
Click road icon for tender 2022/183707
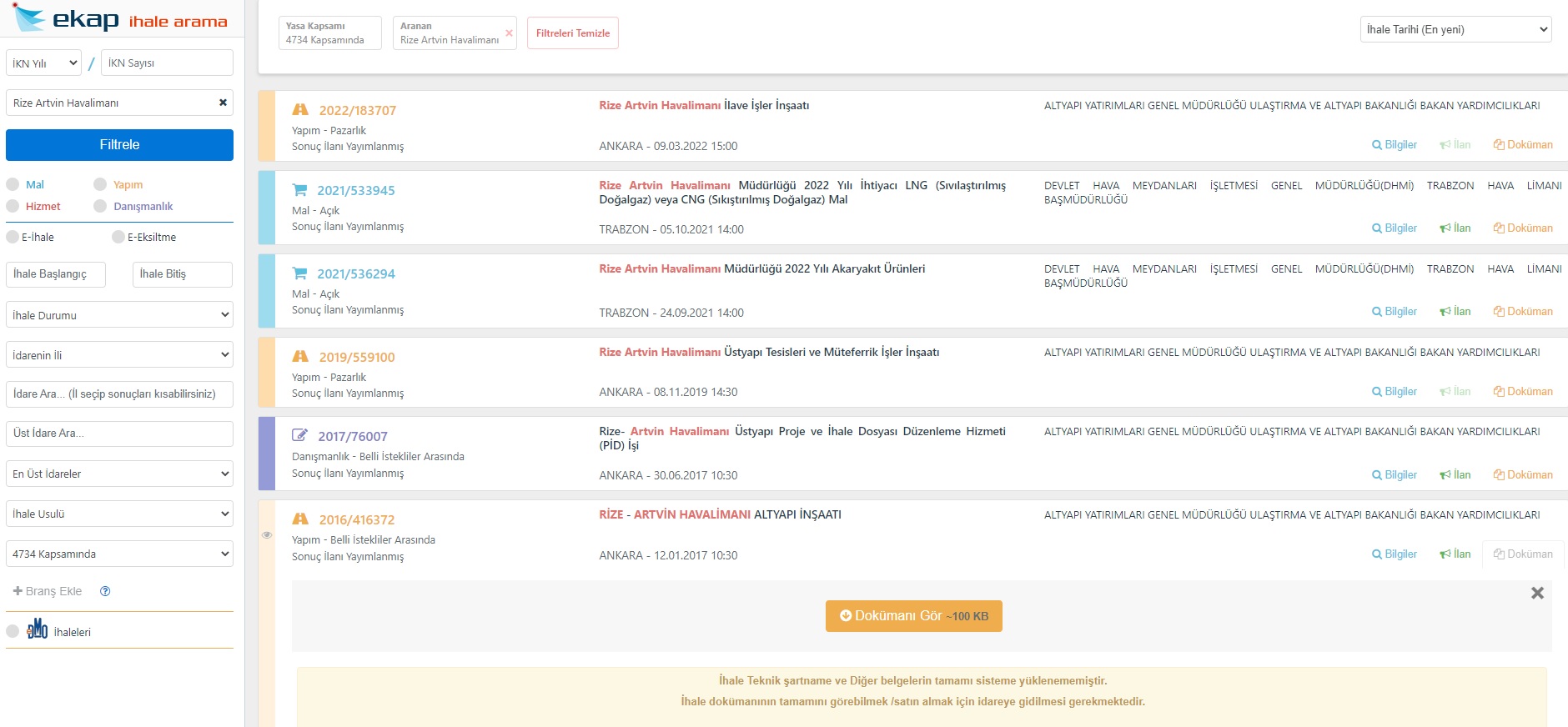coord(300,109)
